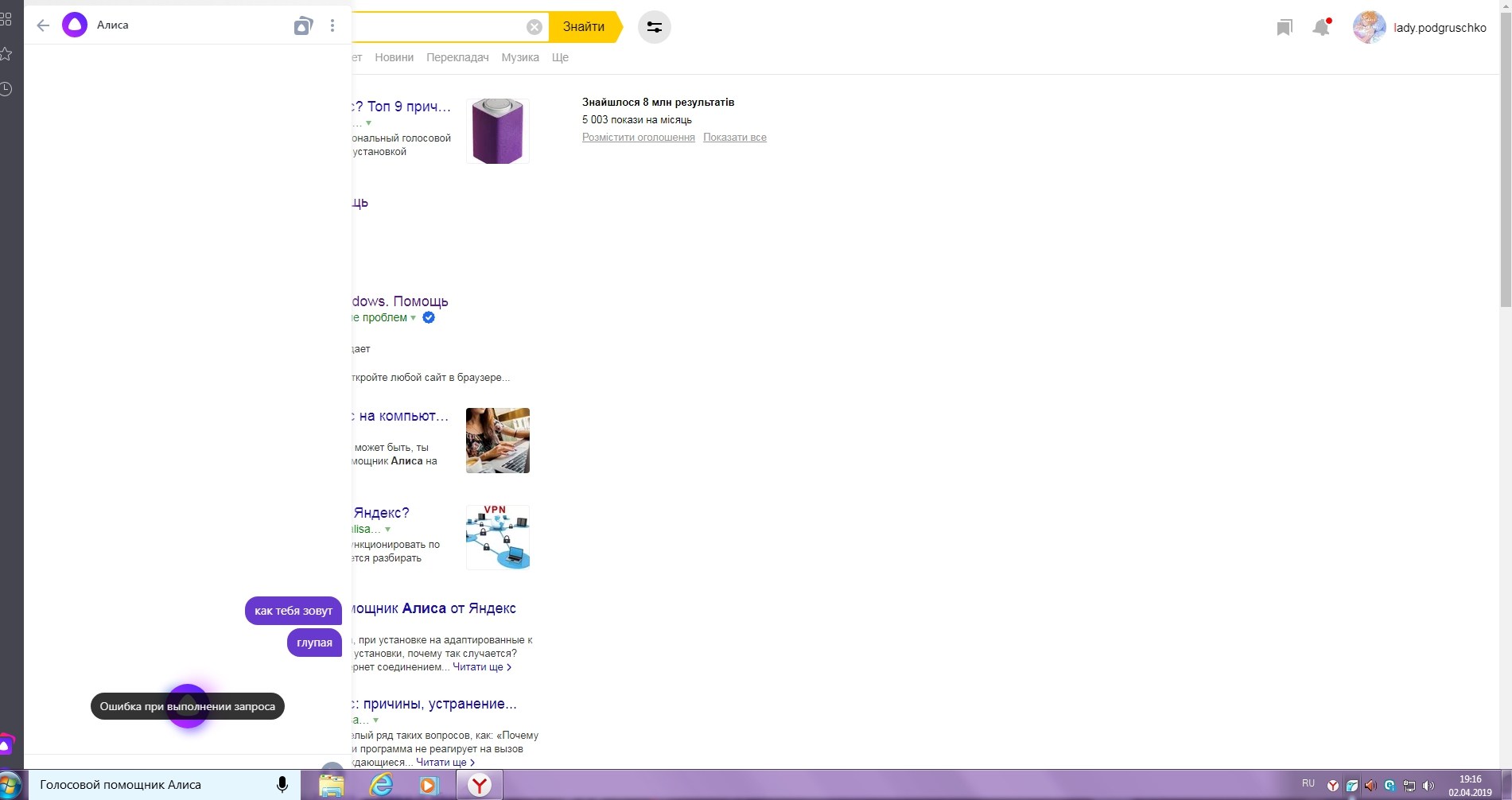Open 'Яндекс?' result title
The height and width of the screenshot is (800, 1512).
(381, 513)
